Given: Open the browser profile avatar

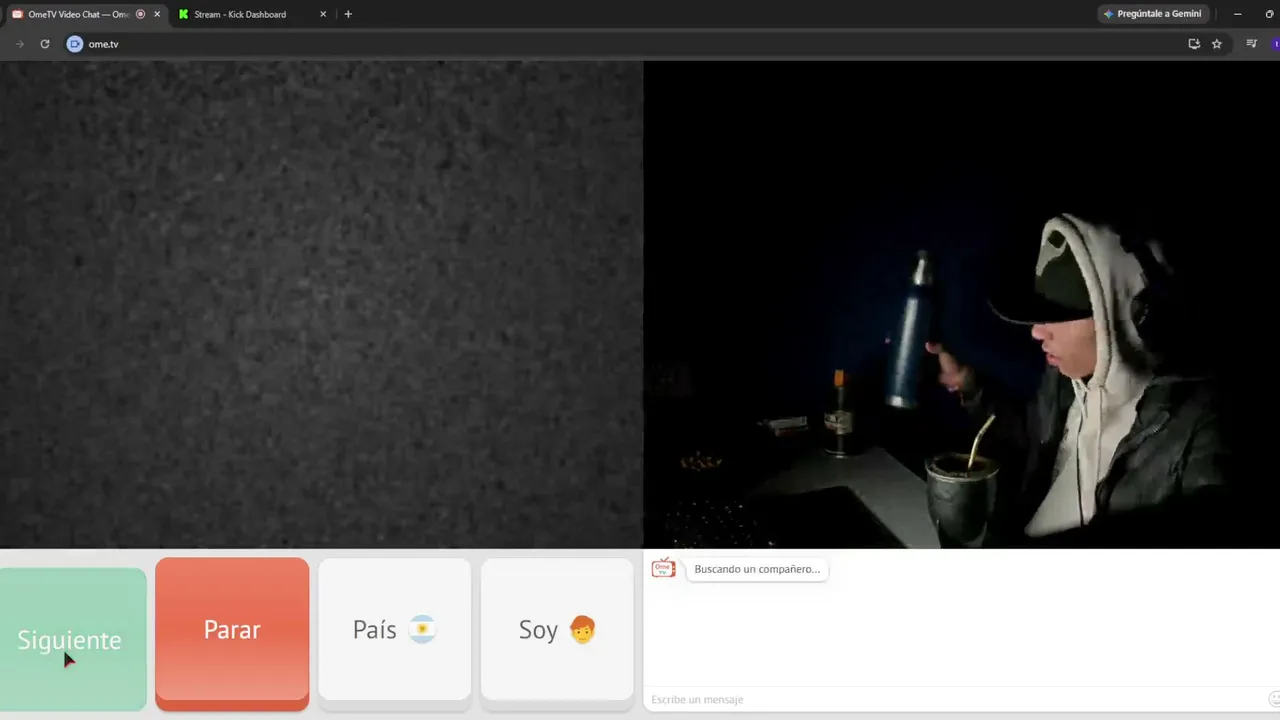Looking at the screenshot, I should pyautogui.click(x=1276, y=44).
